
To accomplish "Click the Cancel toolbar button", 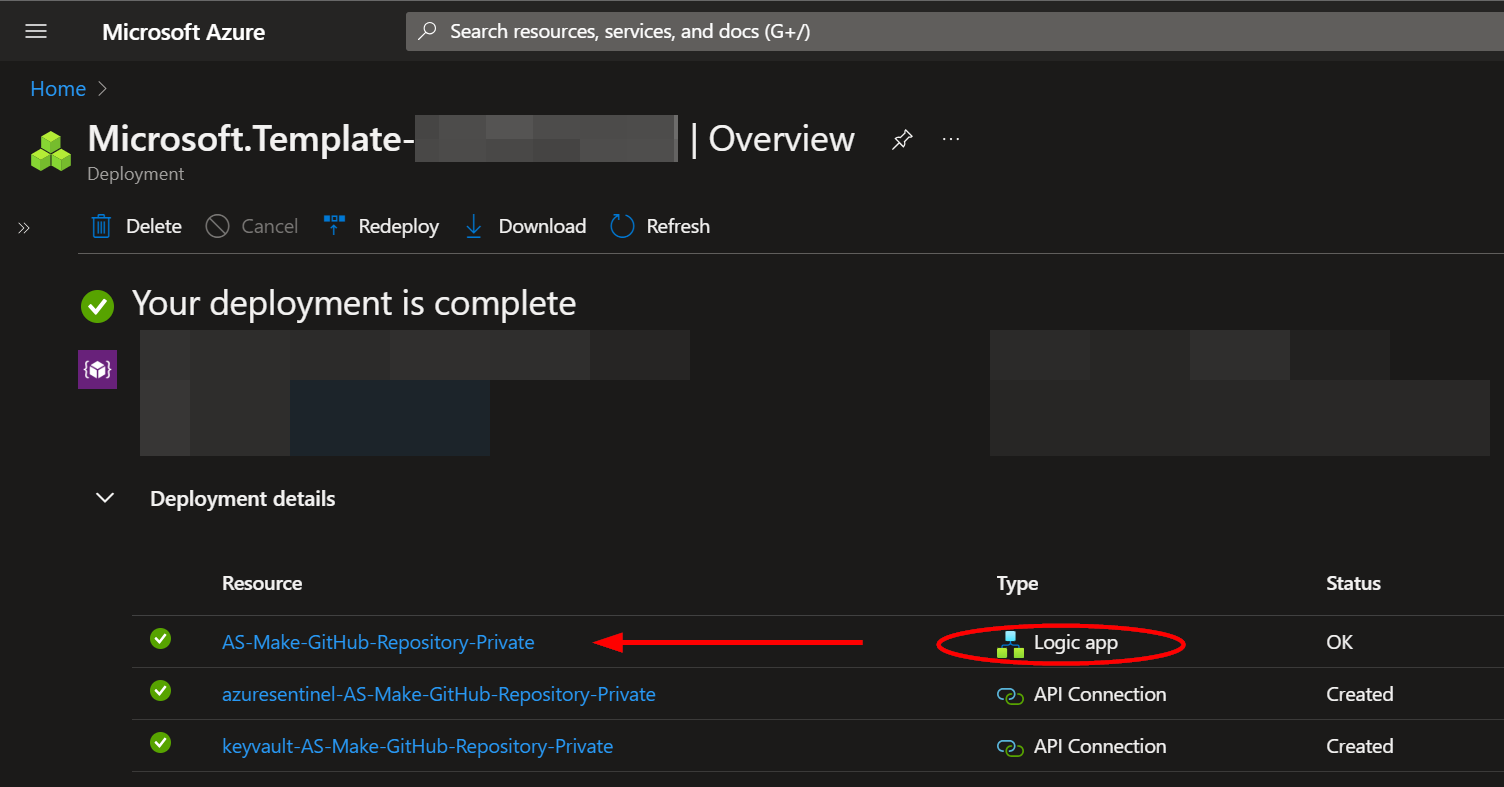I will [x=252, y=226].
